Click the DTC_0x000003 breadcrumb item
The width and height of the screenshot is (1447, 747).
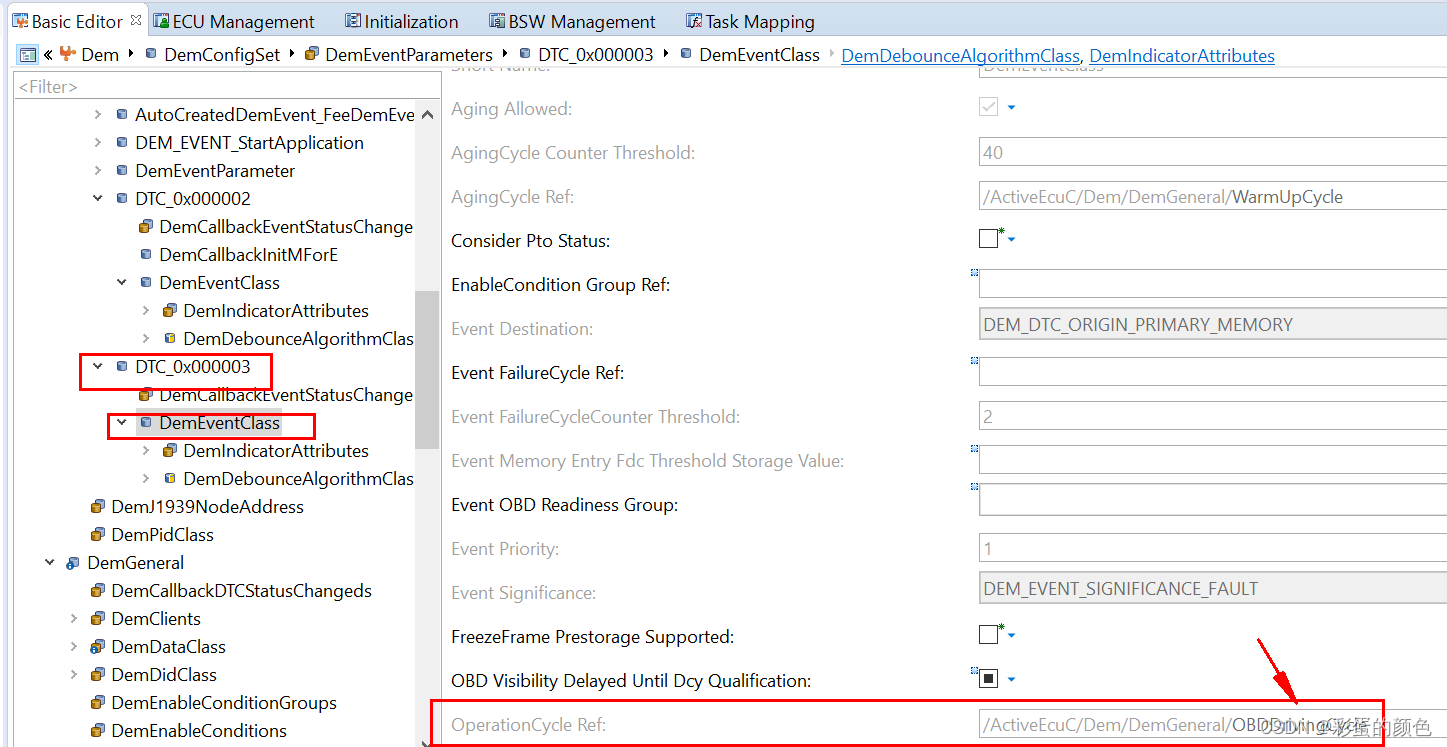[596, 55]
